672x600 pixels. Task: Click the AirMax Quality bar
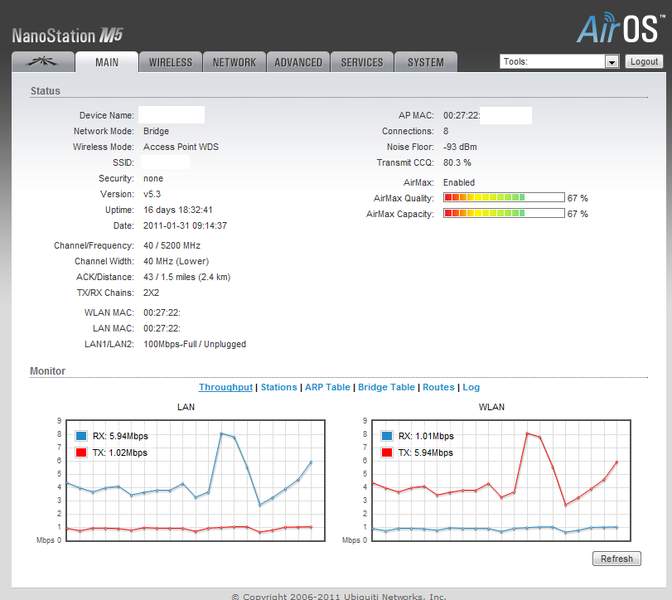[x=504, y=197]
